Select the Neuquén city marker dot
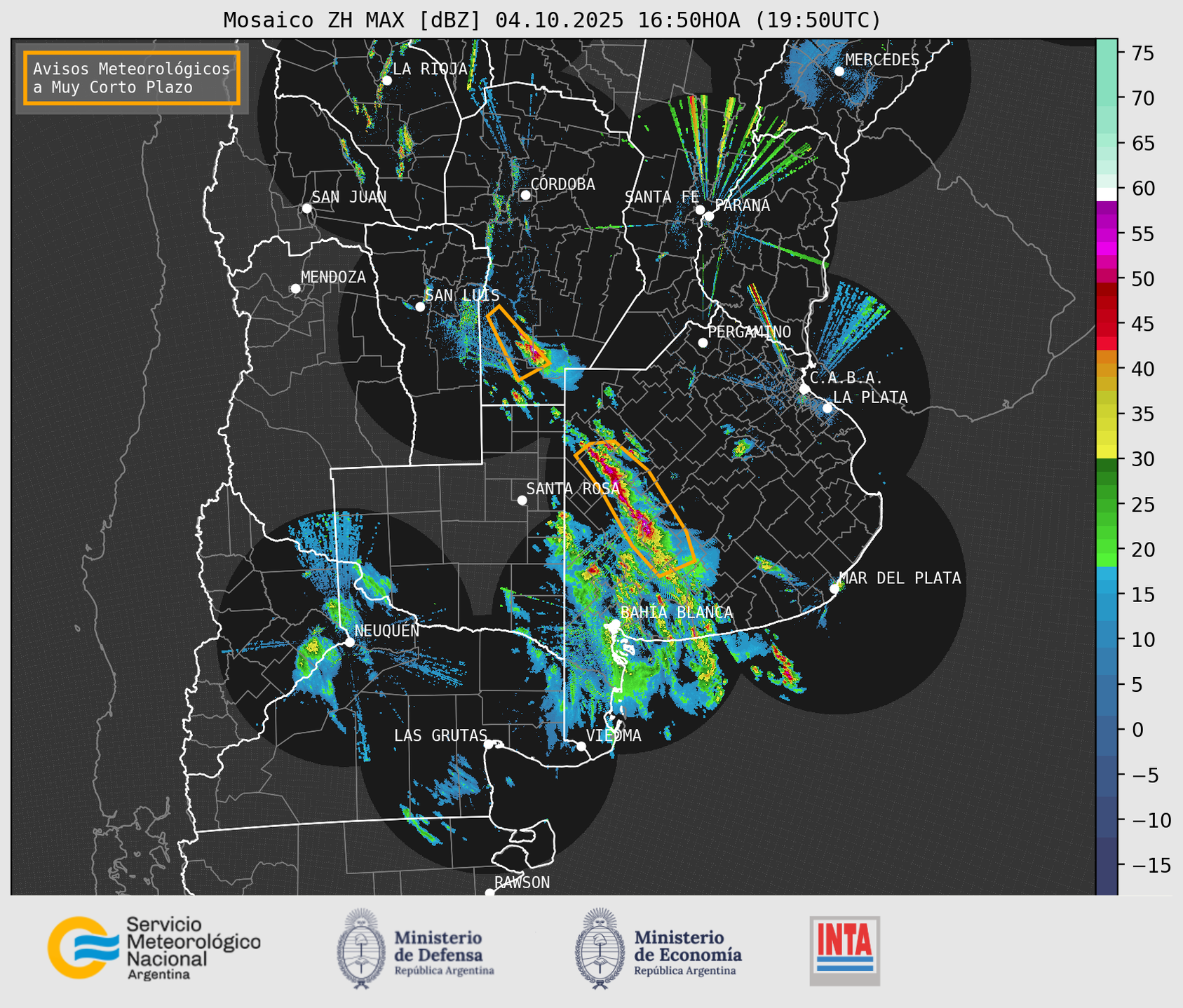The width and height of the screenshot is (1183, 1008). coord(349,642)
